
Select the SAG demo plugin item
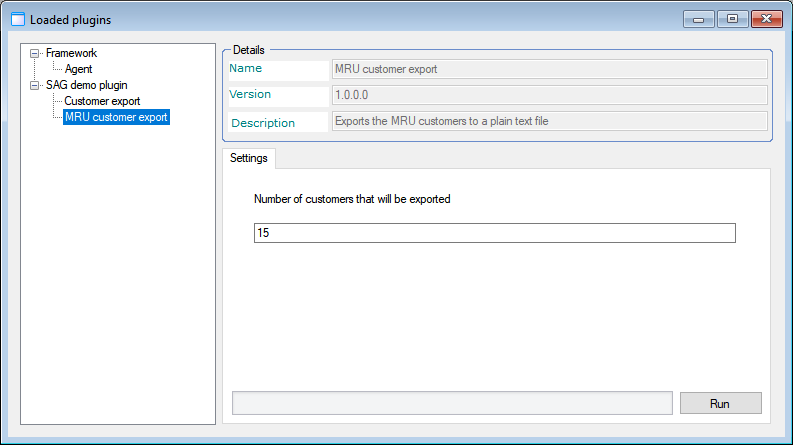[x=86, y=85]
